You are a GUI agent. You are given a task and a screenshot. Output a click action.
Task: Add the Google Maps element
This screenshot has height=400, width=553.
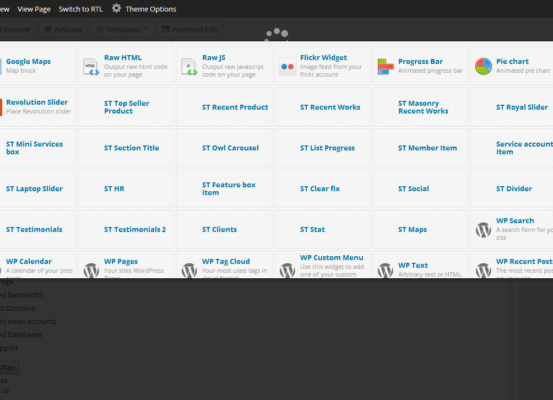tap(38, 66)
